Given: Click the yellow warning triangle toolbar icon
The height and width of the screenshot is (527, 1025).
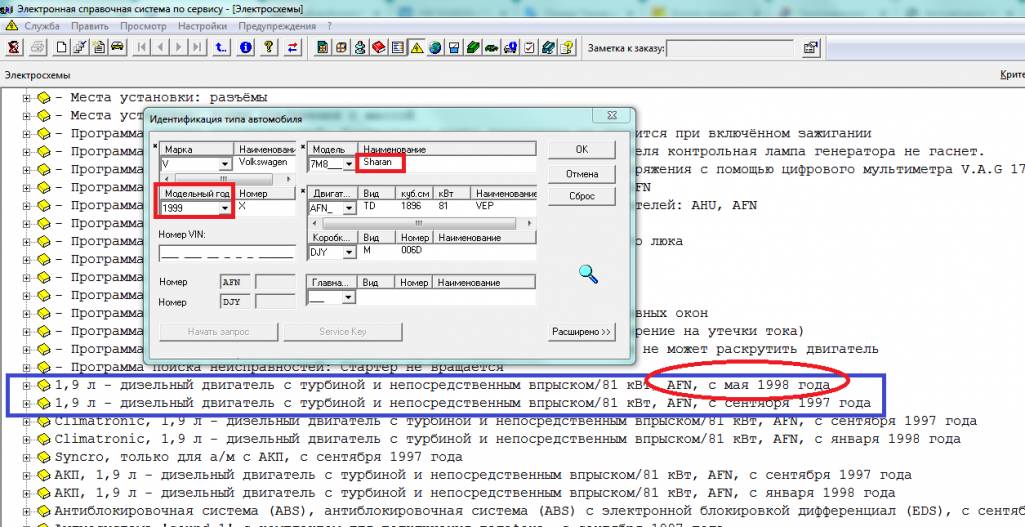Looking at the screenshot, I should (x=416, y=47).
